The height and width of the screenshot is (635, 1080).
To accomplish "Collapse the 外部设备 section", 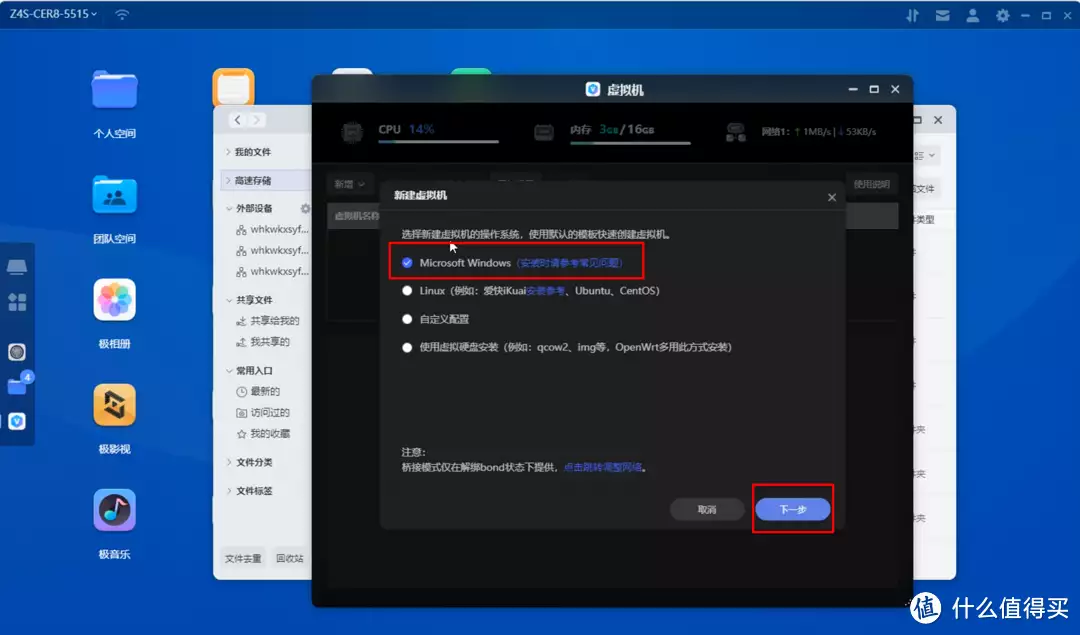I will tap(229, 208).
